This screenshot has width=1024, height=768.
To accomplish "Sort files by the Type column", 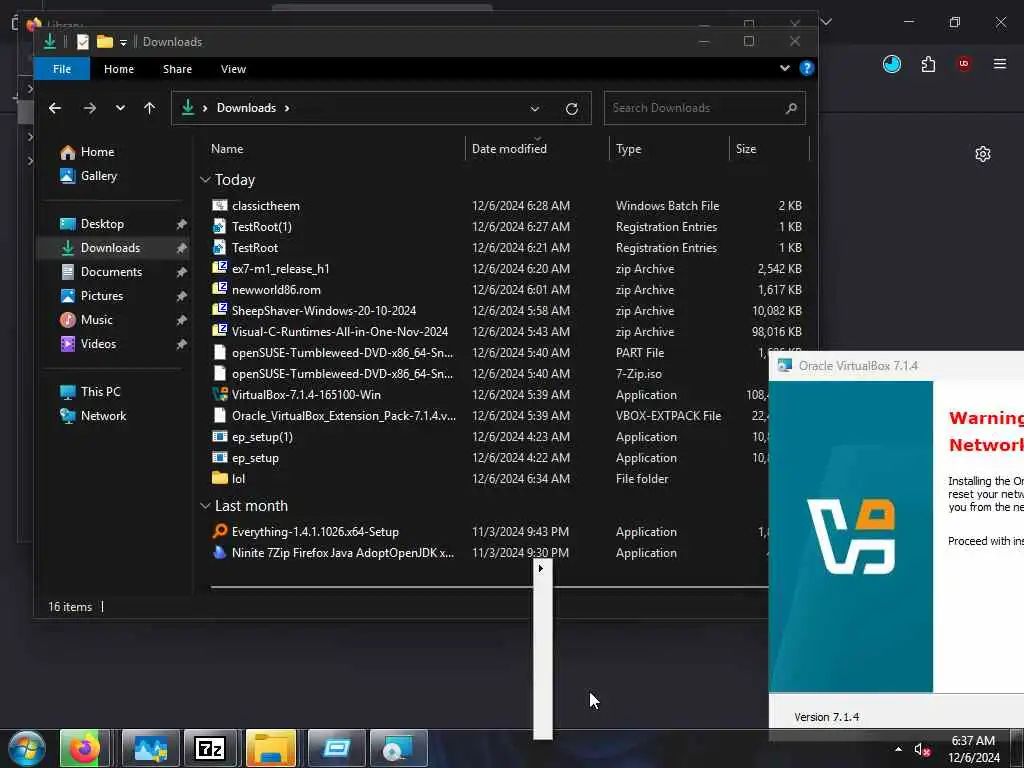I will [x=628, y=149].
